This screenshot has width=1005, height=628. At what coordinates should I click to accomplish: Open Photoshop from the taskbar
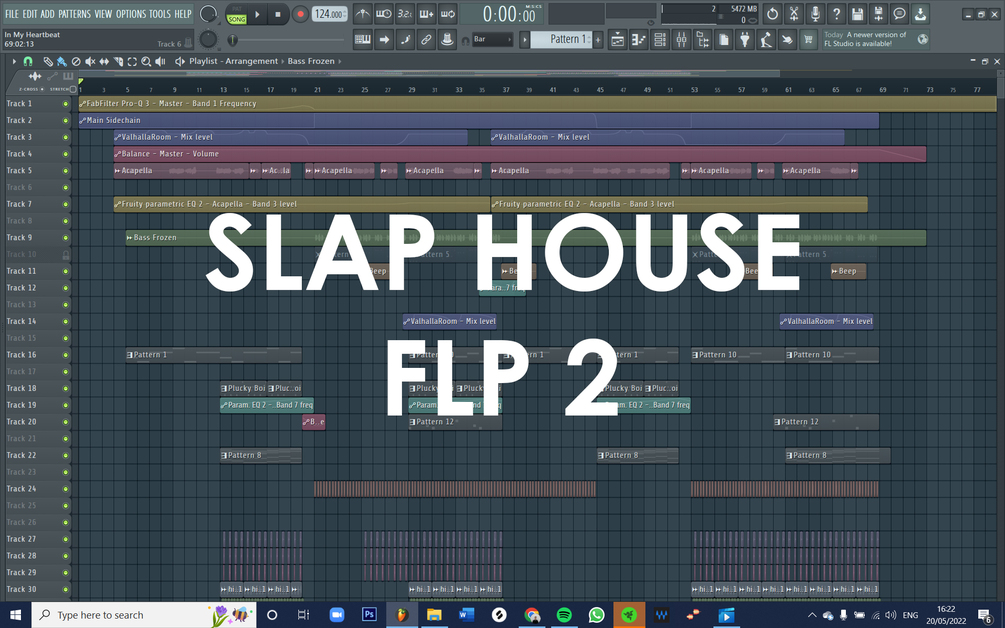click(x=369, y=615)
